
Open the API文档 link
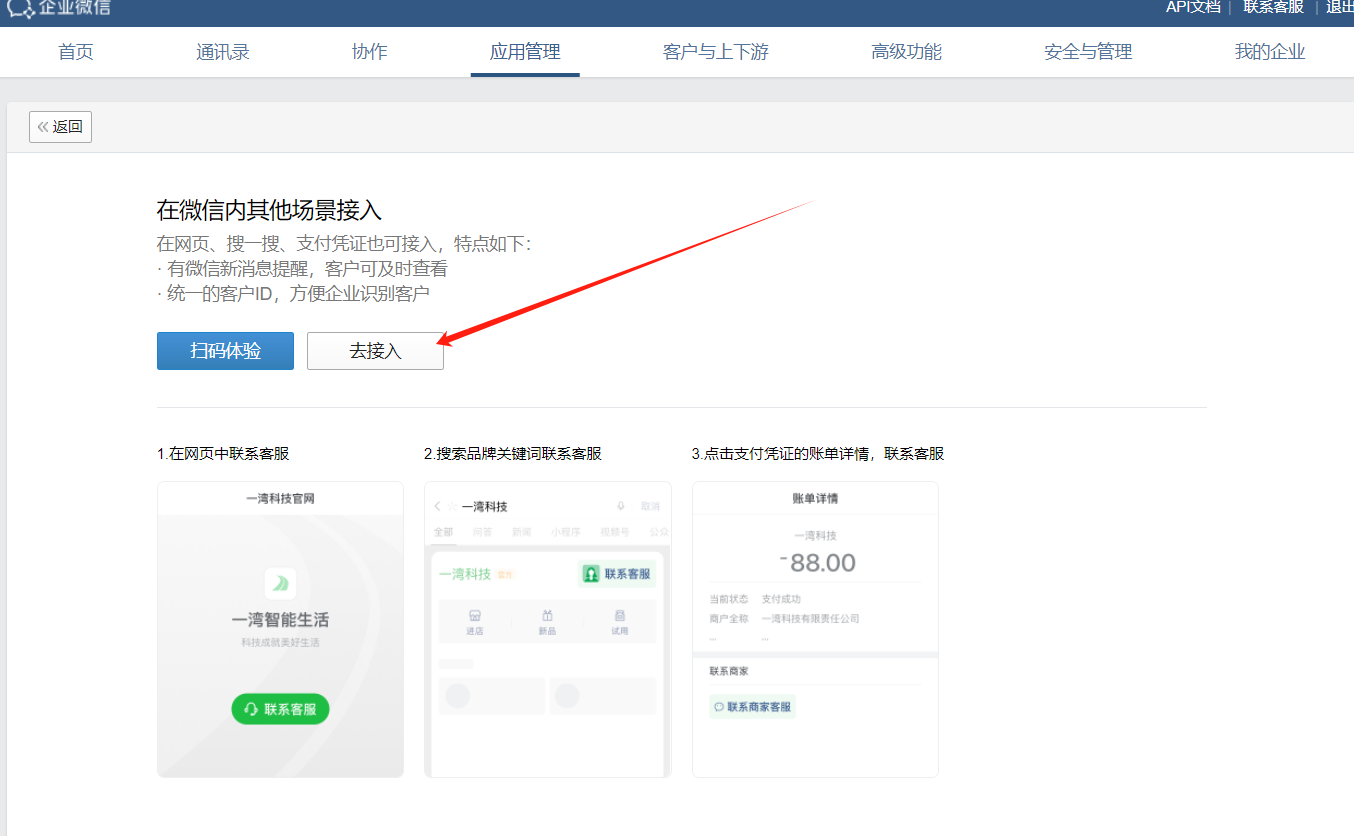[1193, 7]
